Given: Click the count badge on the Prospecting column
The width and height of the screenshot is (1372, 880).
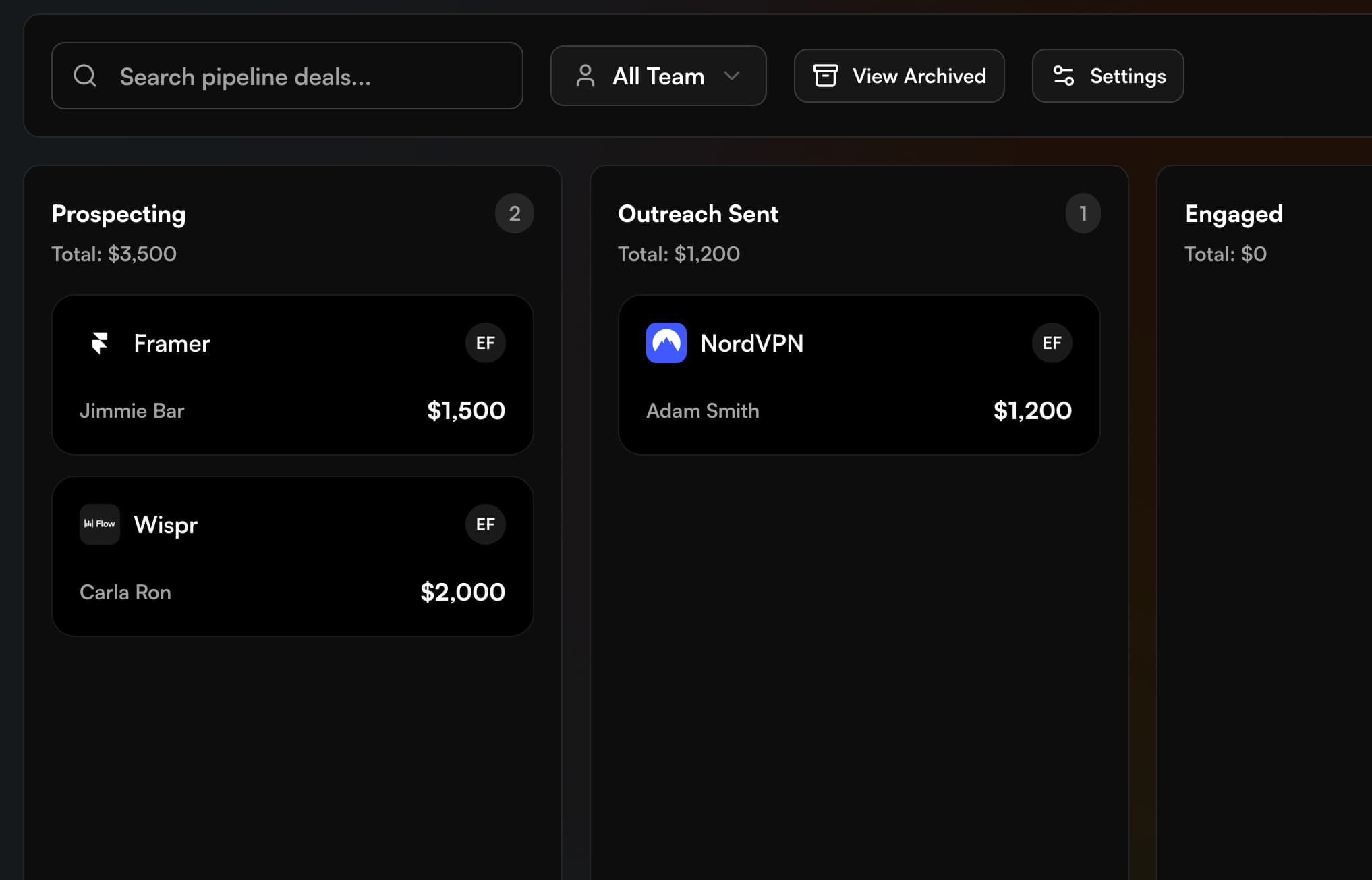Looking at the screenshot, I should [x=515, y=213].
